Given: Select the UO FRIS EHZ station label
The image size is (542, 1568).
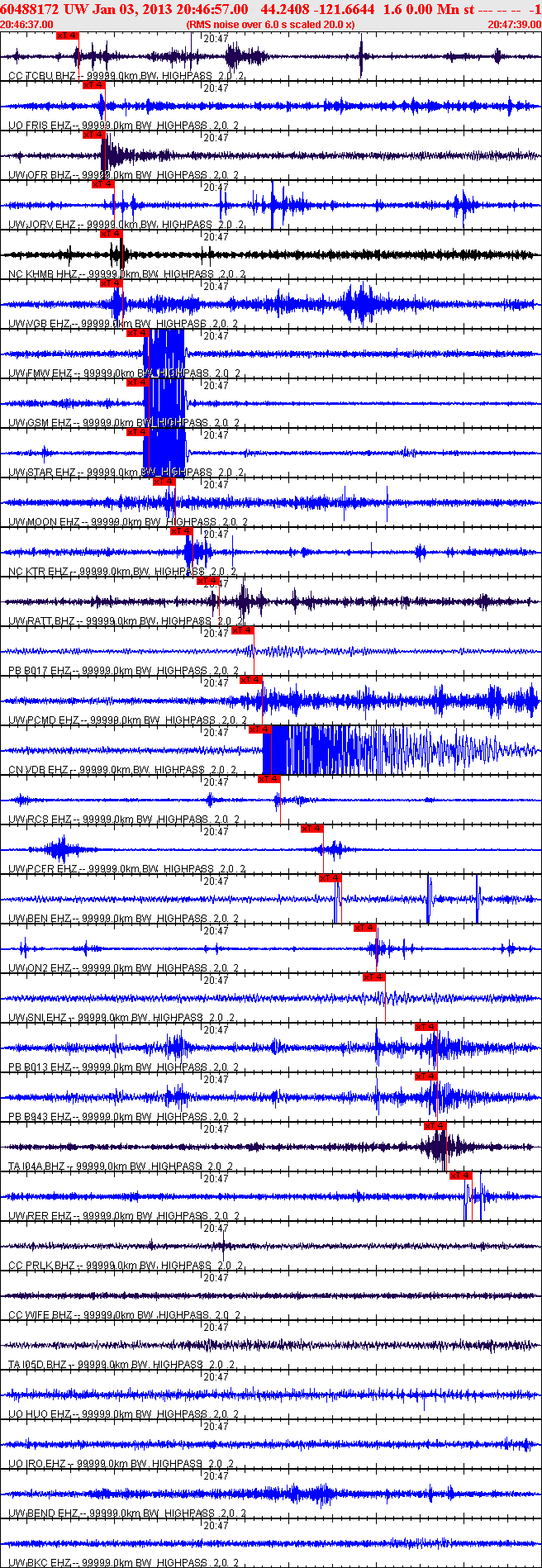Looking at the screenshot, I should click(x=40, y=126).
